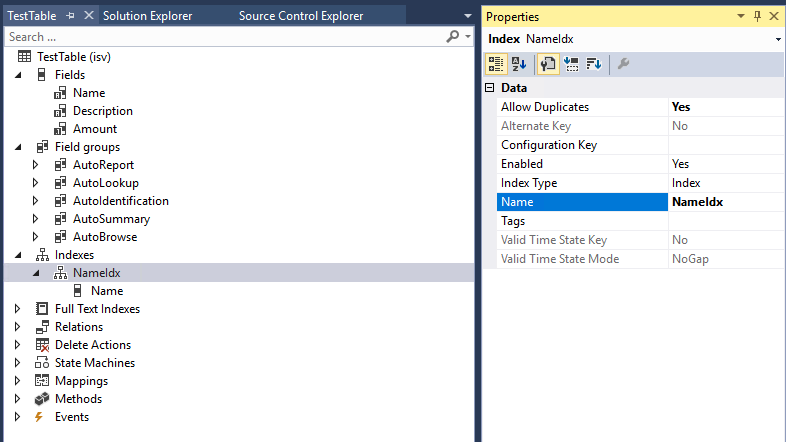
Task: Open the Index NameIdx object dropdown
Action: (778, 39)
